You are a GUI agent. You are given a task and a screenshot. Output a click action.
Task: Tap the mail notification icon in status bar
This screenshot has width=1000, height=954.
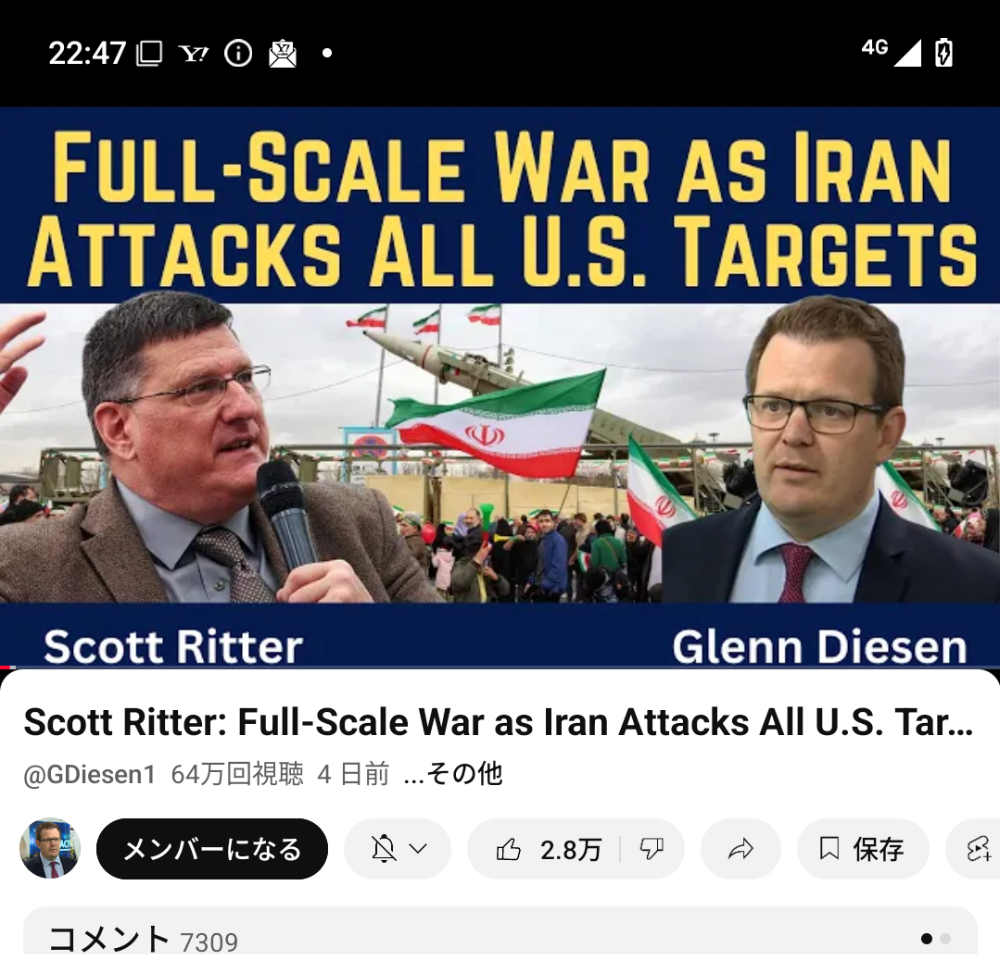coord(282,54)
